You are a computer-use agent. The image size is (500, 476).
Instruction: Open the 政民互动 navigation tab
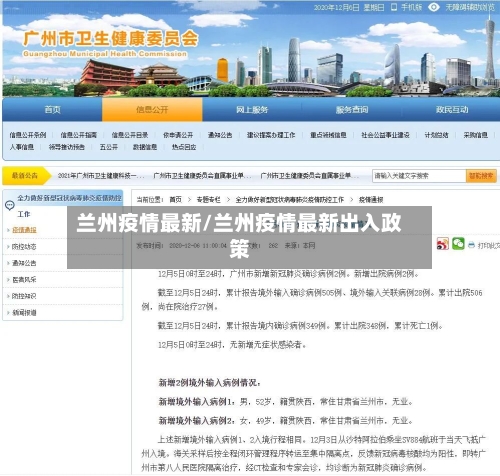pos(452,109)
